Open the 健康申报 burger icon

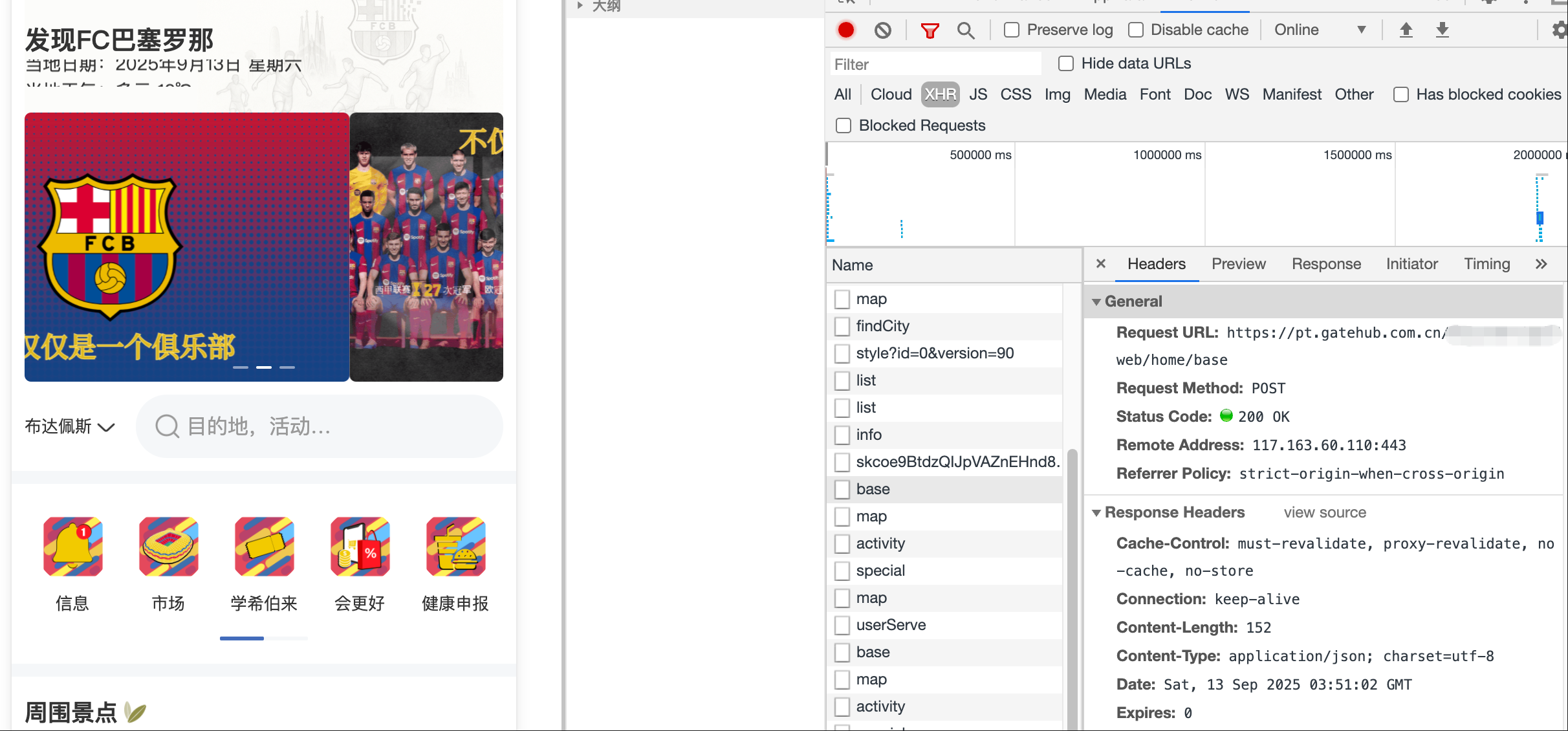point(455,547)
